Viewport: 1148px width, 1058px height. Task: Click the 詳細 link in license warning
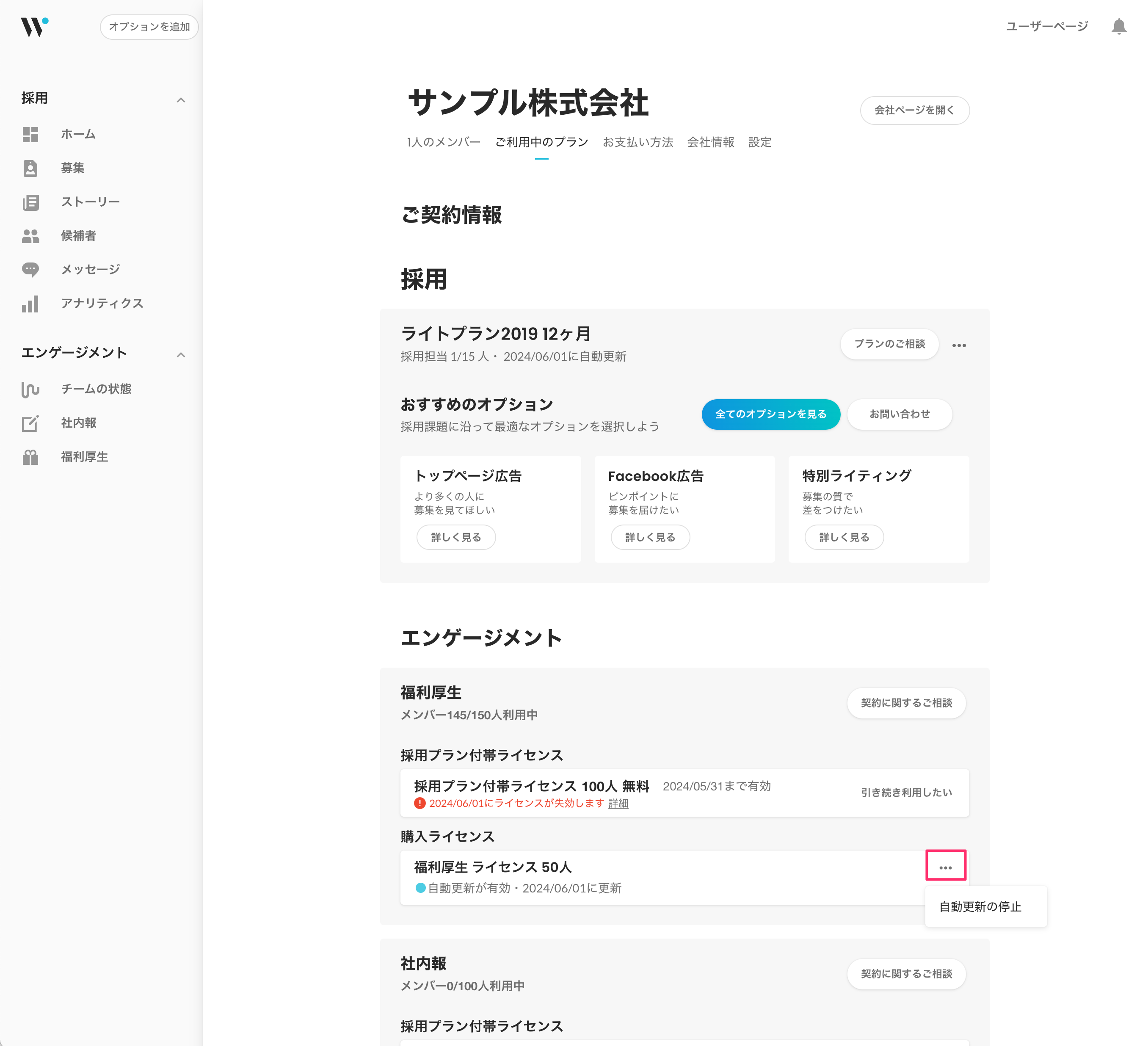point(618,804)
